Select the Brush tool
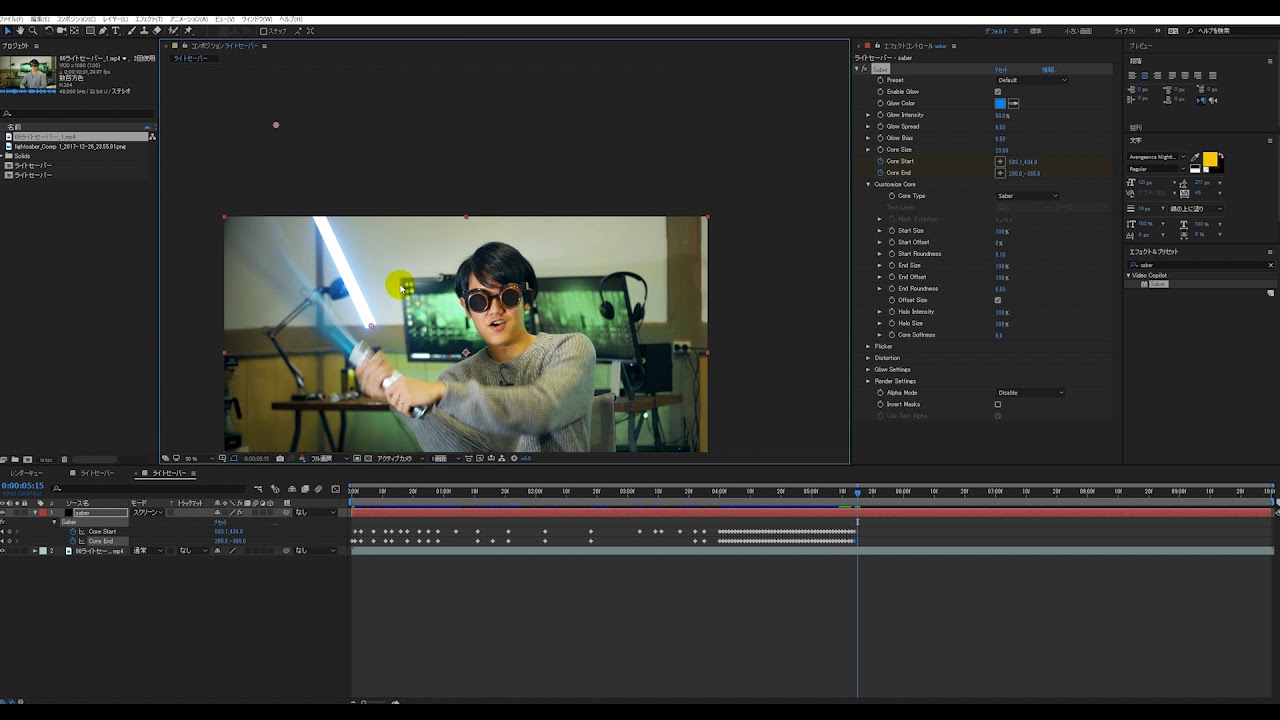1280x720 pixels. click(131, 31)
